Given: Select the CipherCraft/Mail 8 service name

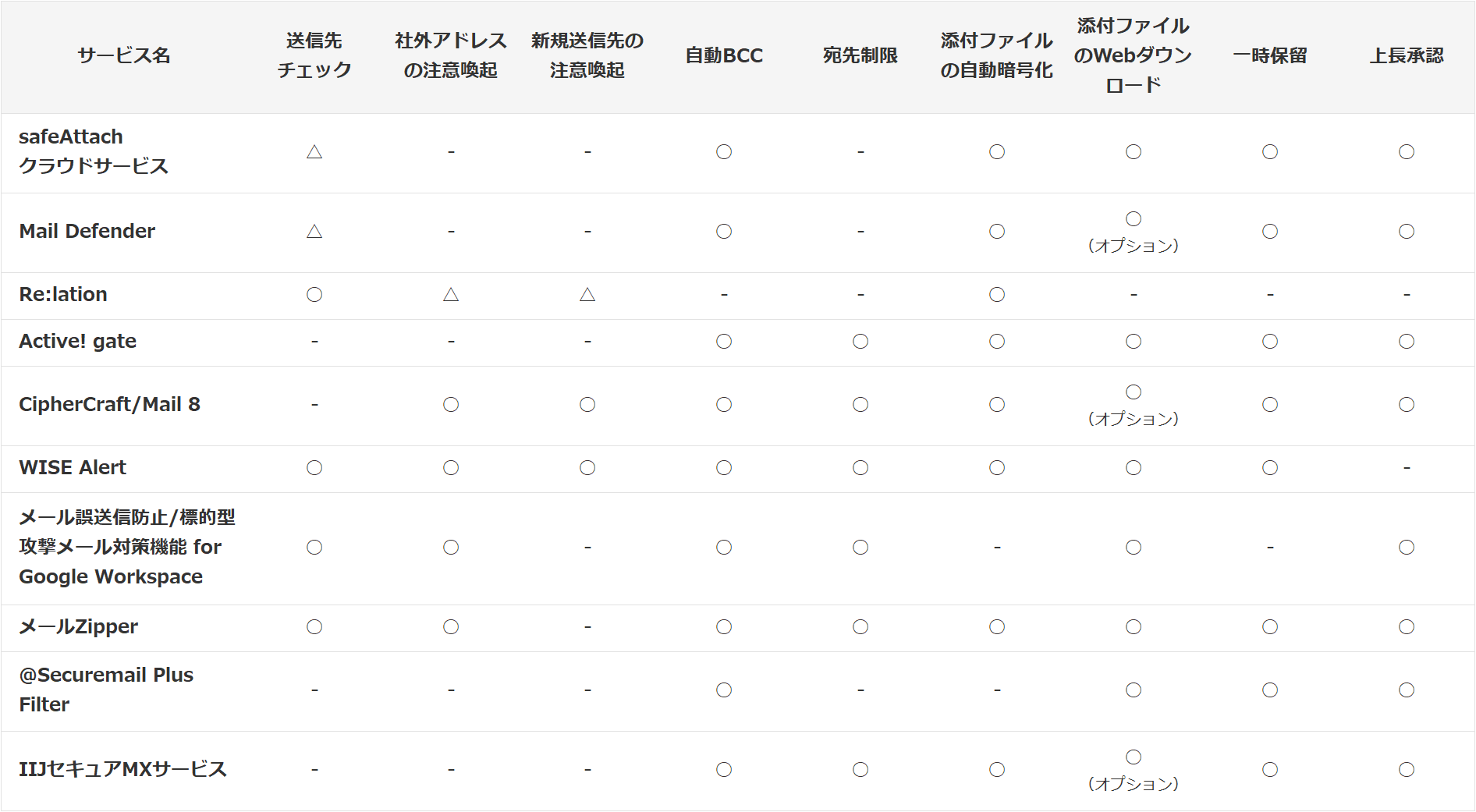Looking at the screenshot, I should point(109,404).
